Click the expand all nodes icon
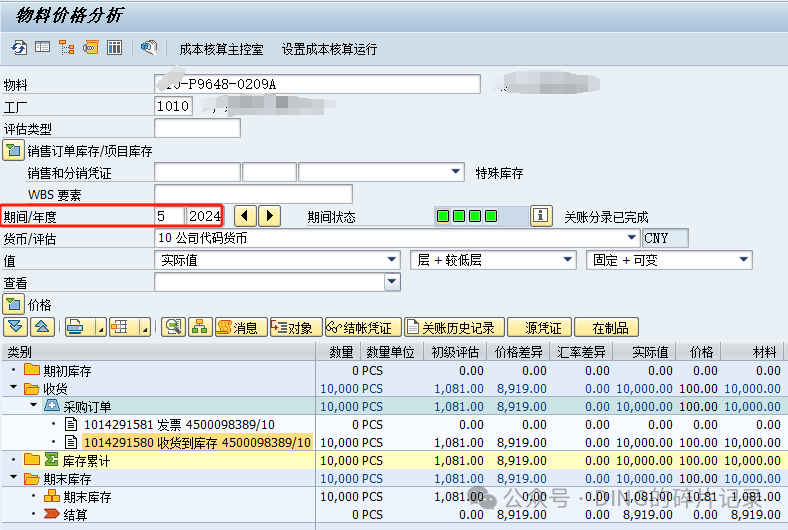 pyautogui.click(x=16, y=328)
